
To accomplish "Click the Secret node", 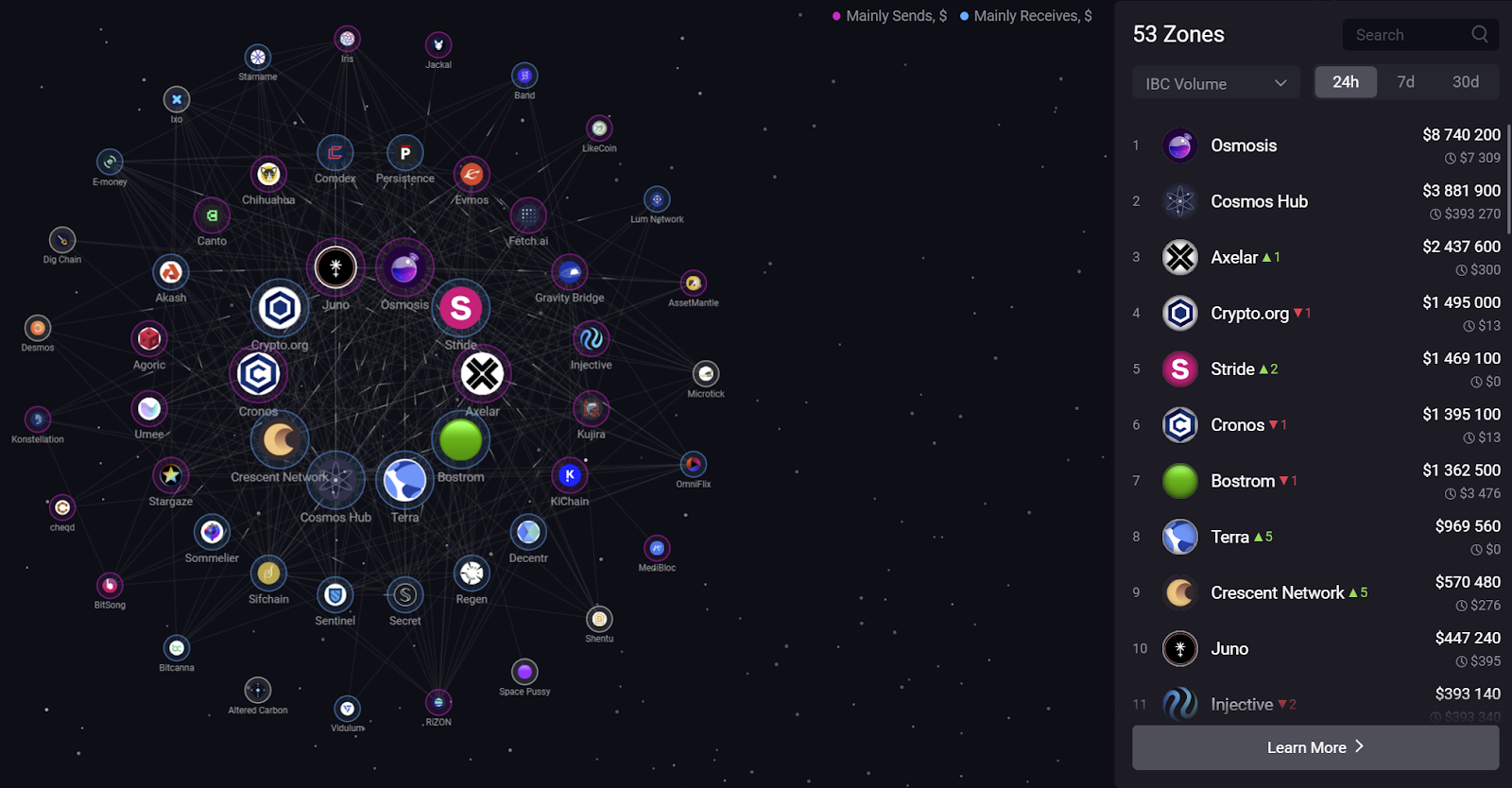I will click(405, 594).
